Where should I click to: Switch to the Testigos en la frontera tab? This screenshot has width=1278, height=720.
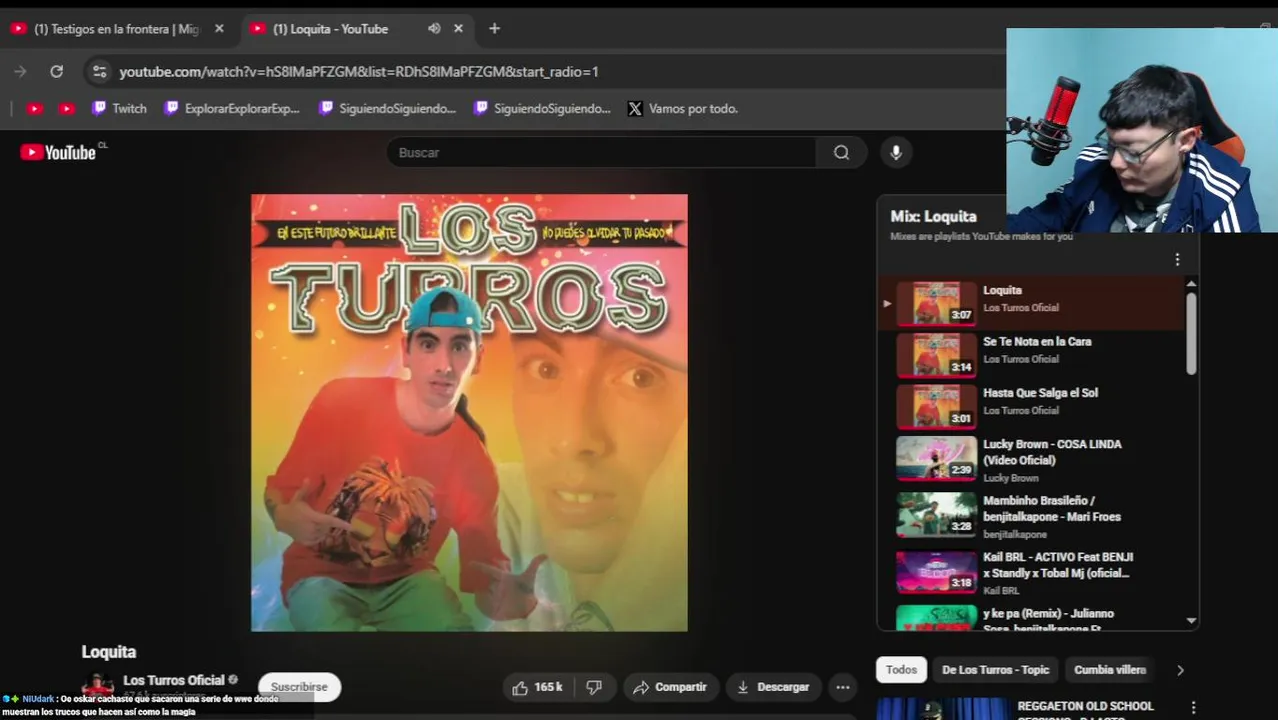pos(118,28)
